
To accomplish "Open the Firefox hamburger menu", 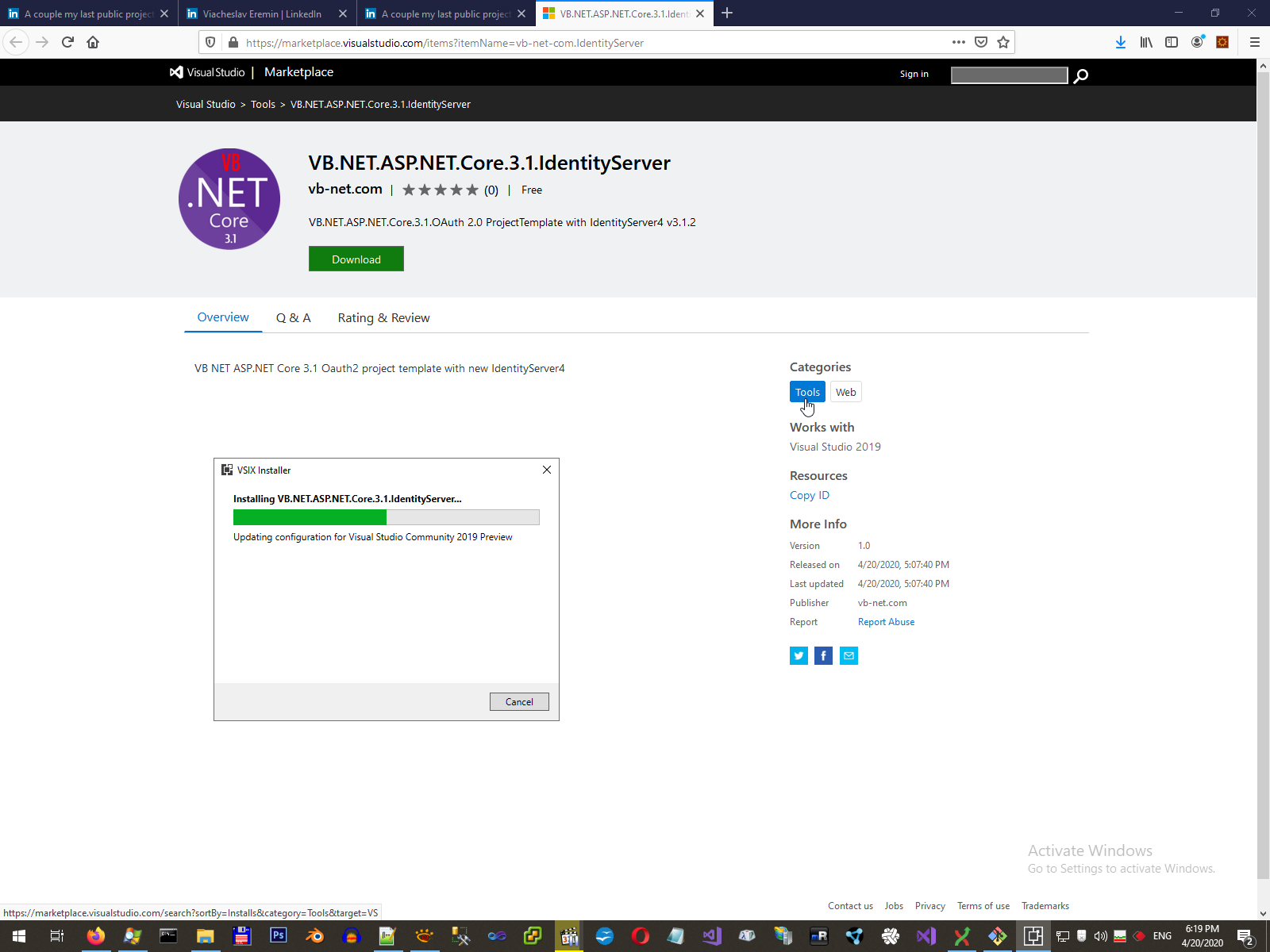I will (x=1255, y=42).
